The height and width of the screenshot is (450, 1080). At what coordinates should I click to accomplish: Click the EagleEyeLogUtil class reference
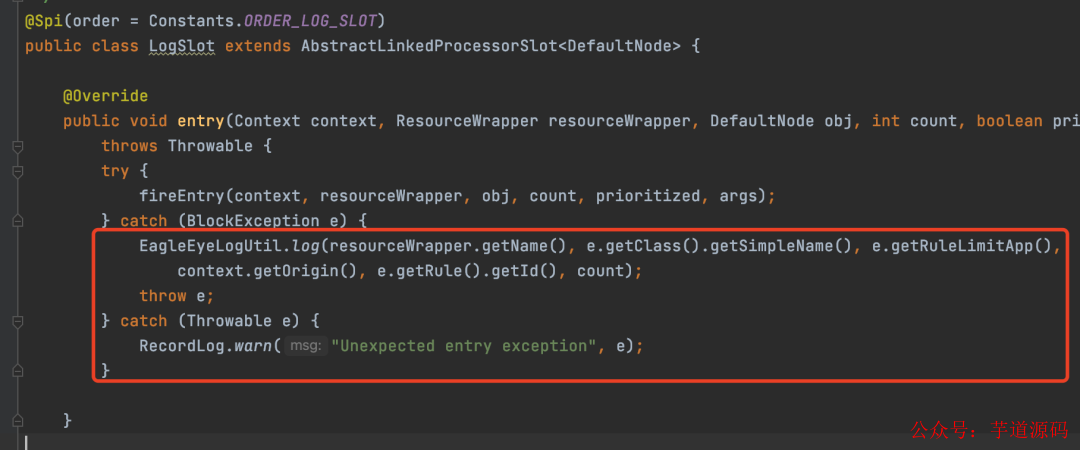(x=210, y=245)
